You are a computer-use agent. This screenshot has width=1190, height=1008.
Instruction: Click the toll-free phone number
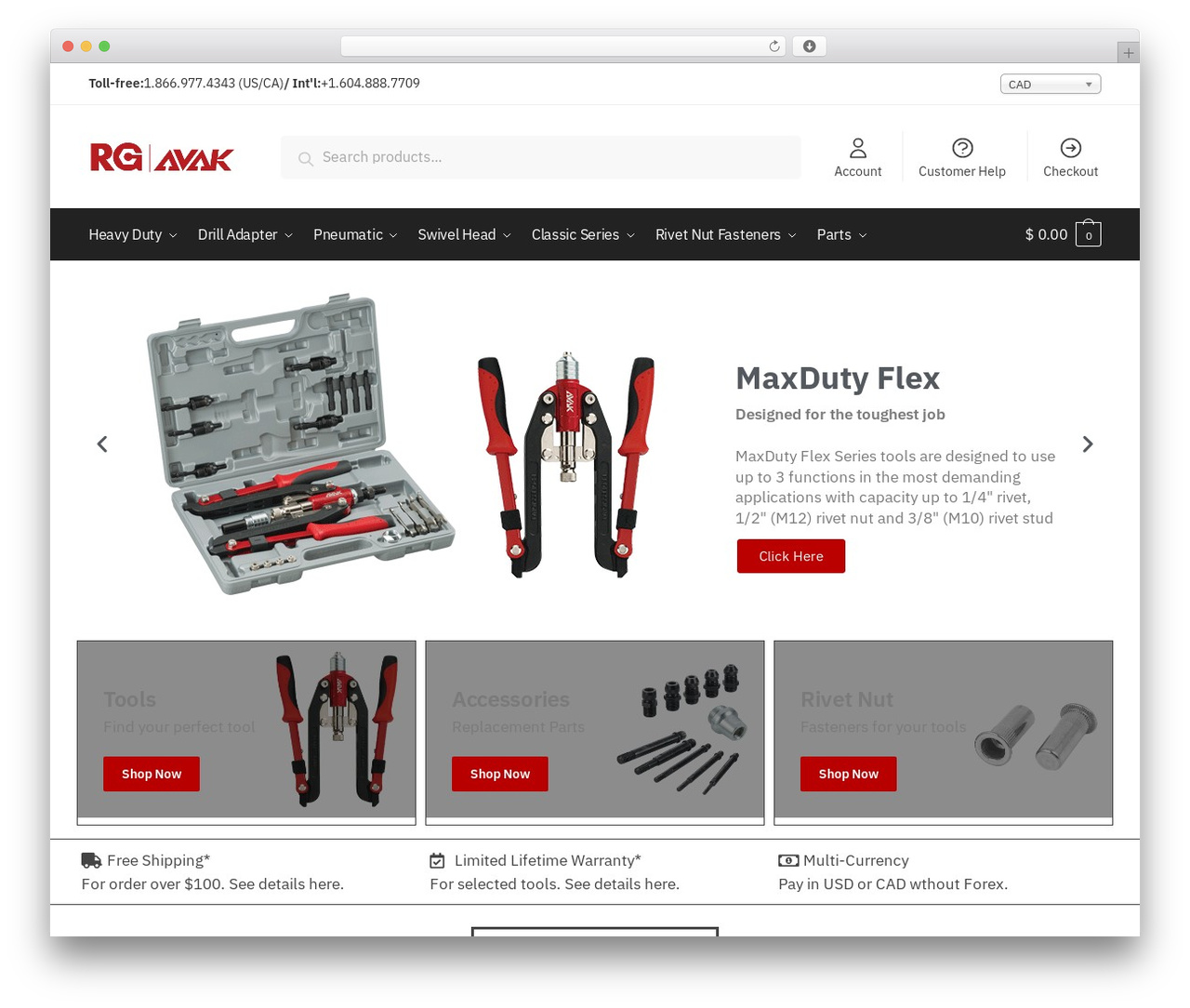(x=213, y=83)
